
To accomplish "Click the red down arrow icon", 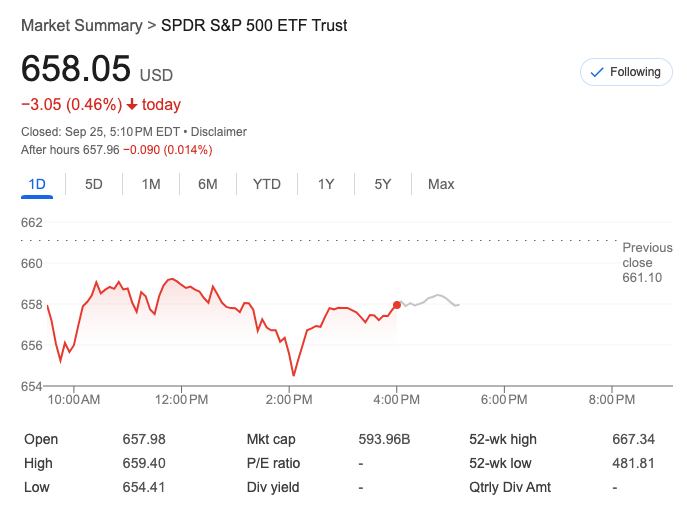I will tap(132, 105).
